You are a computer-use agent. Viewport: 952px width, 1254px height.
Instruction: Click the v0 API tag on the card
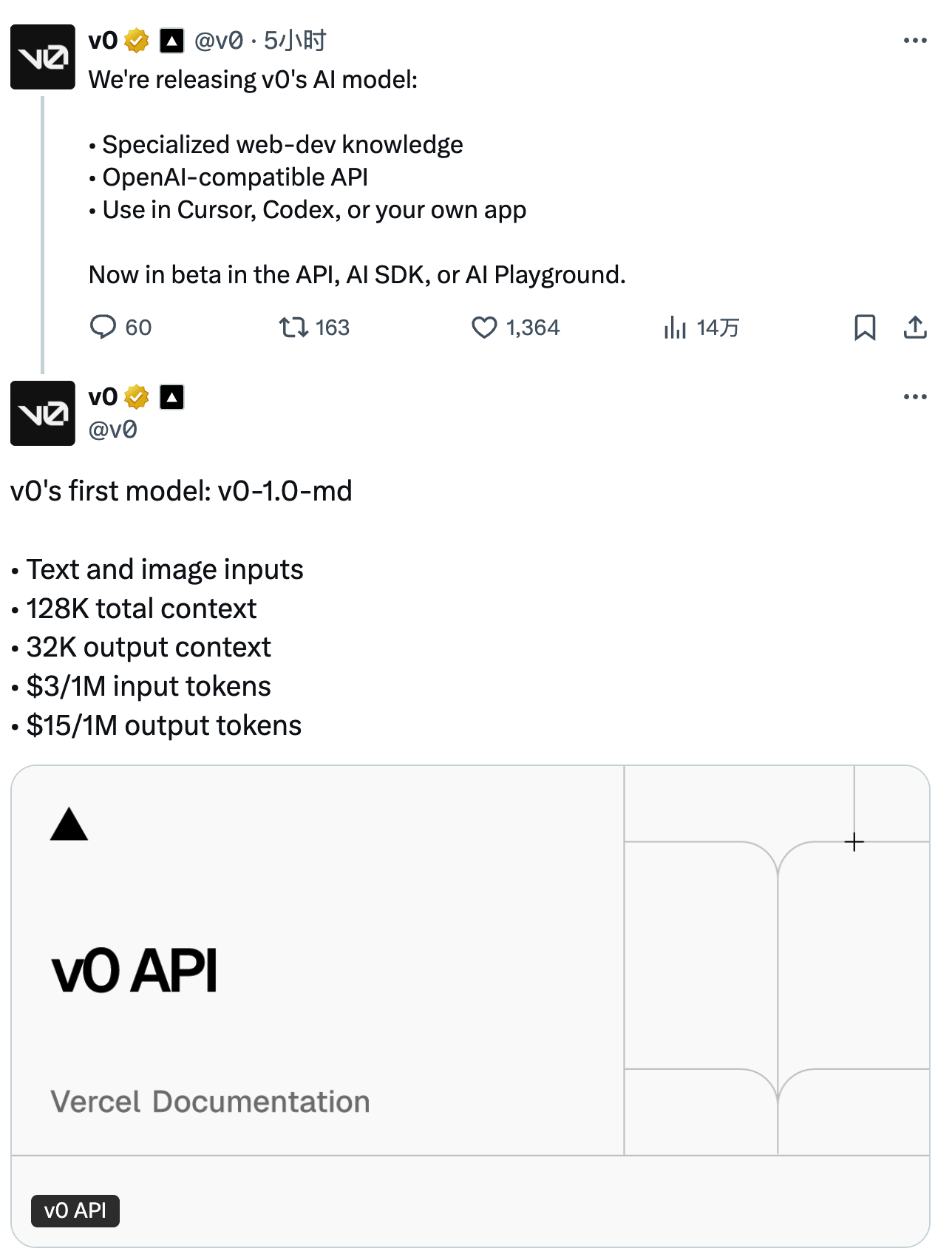pyautogui.click(x=76, y=1210)
